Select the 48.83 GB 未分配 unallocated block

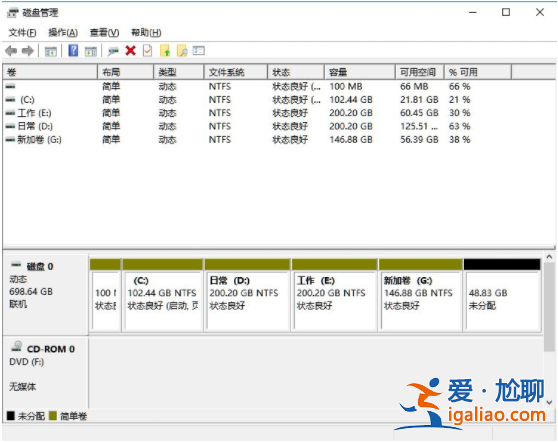[x=502, y=295]
